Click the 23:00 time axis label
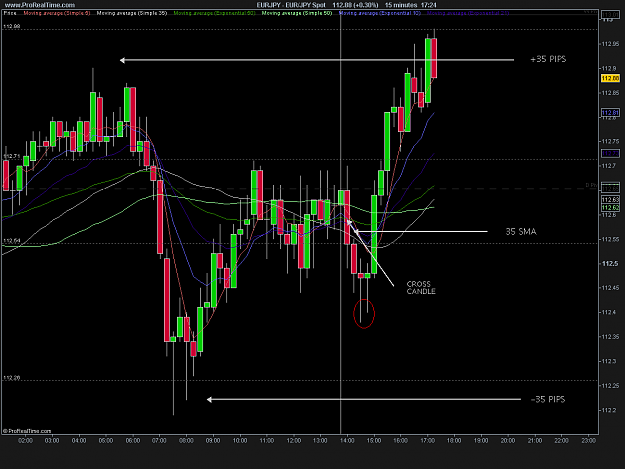This screenshot has height=469, width=625. 588,440
